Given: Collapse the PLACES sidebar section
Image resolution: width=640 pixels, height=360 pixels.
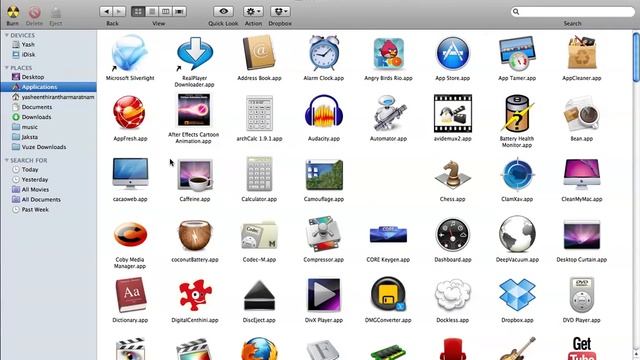Looking at the screenshot, I should pyautogui.click(x=7, y=68).
